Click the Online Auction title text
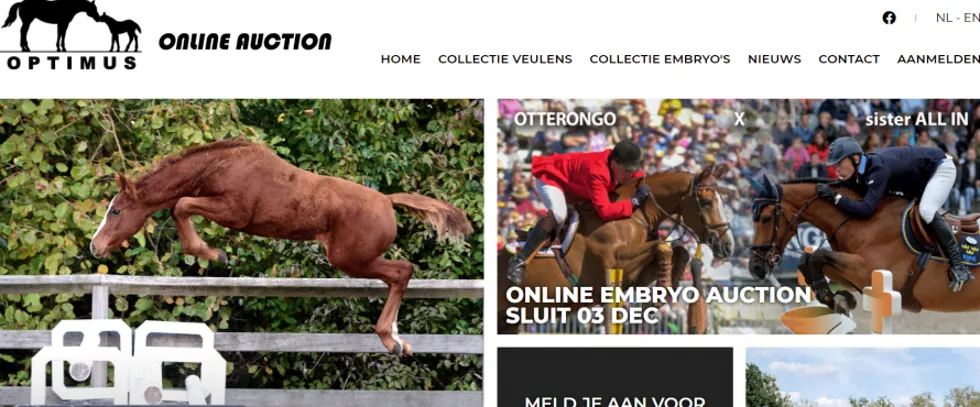Viewport: 980px width, 407px height. (x=245, y=42)
